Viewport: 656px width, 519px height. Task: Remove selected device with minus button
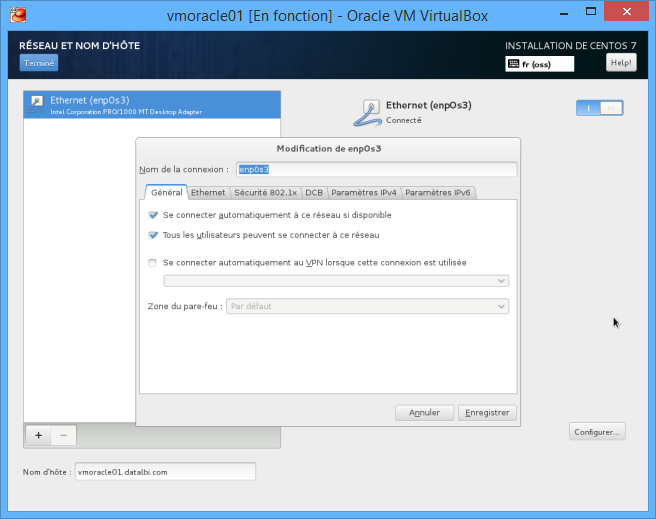[64, 435]
